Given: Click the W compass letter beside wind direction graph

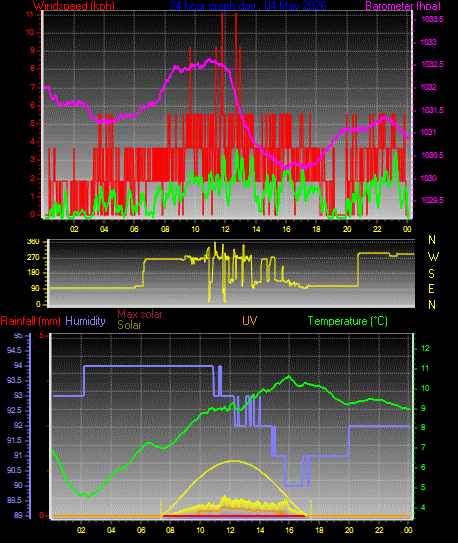Looking at the screenshot, I should [433, 257].
